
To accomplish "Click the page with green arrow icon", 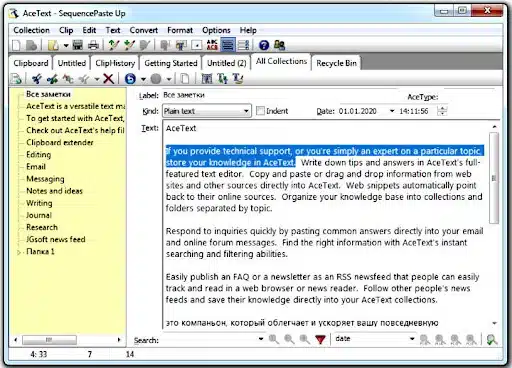I will [16, 79].
